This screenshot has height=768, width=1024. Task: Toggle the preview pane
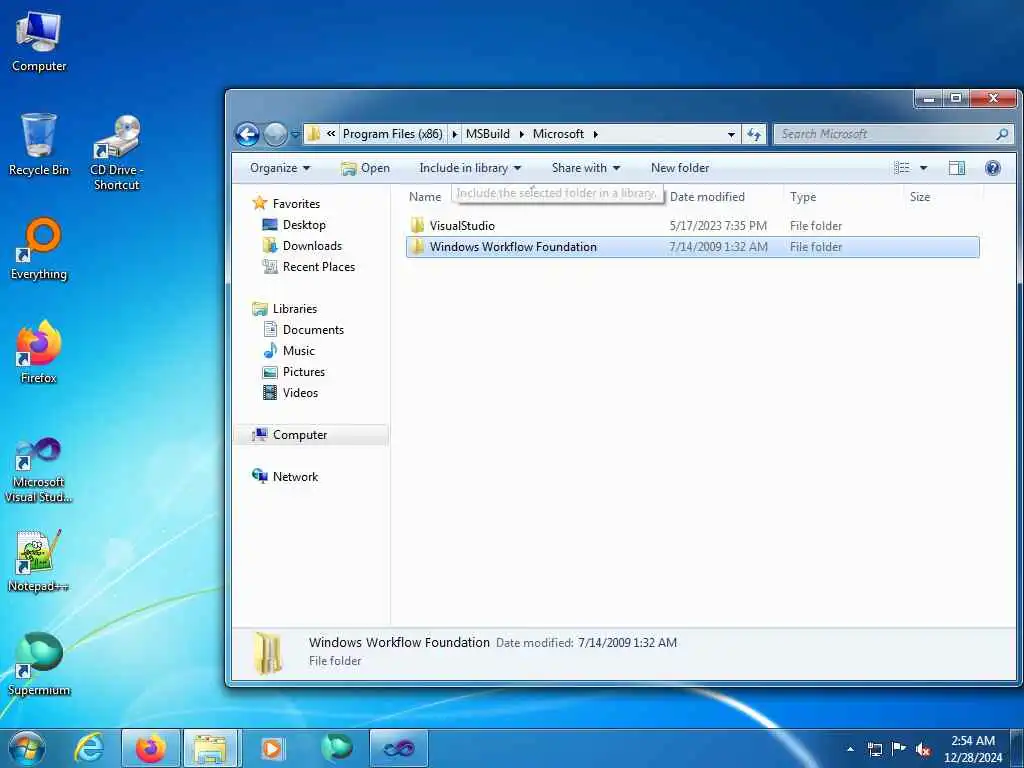tap(957, 168)
